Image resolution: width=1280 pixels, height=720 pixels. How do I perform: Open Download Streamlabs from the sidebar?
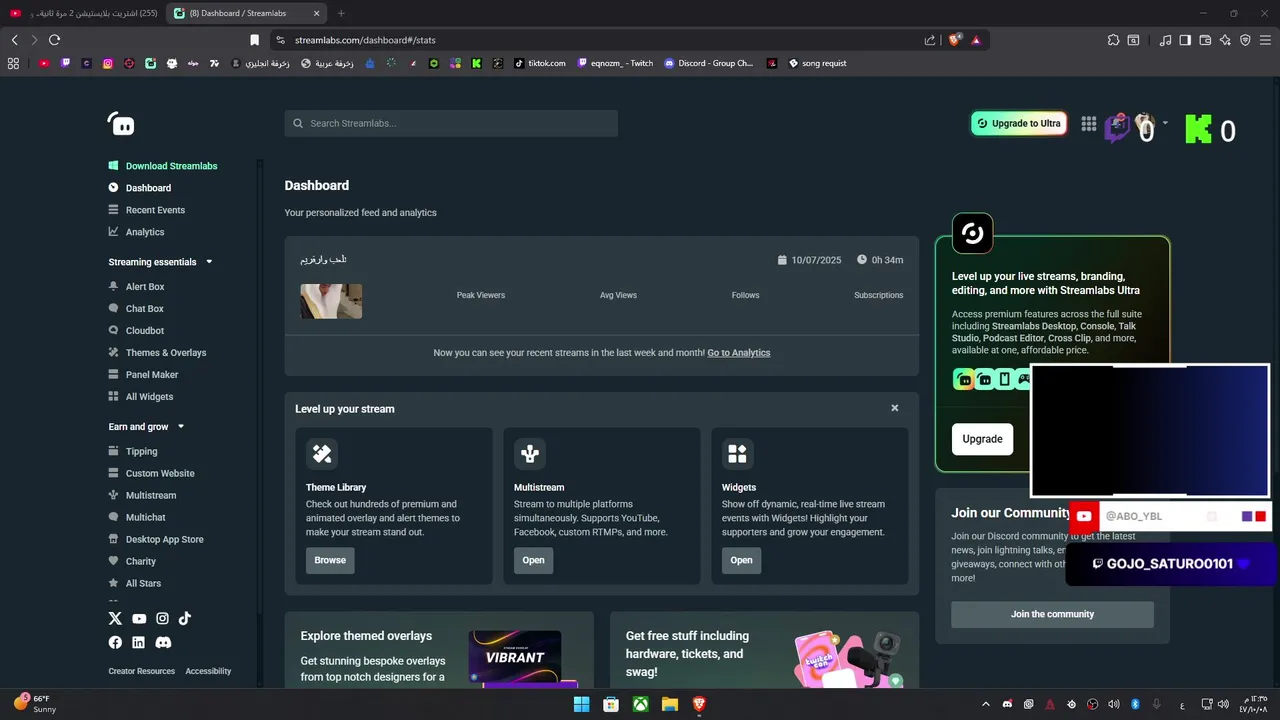pyautogui.click(x=163, y=166)
